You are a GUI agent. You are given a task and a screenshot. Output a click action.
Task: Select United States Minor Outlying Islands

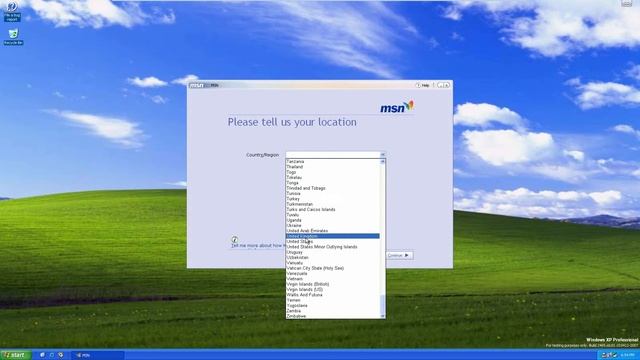(x=333, y=247)
